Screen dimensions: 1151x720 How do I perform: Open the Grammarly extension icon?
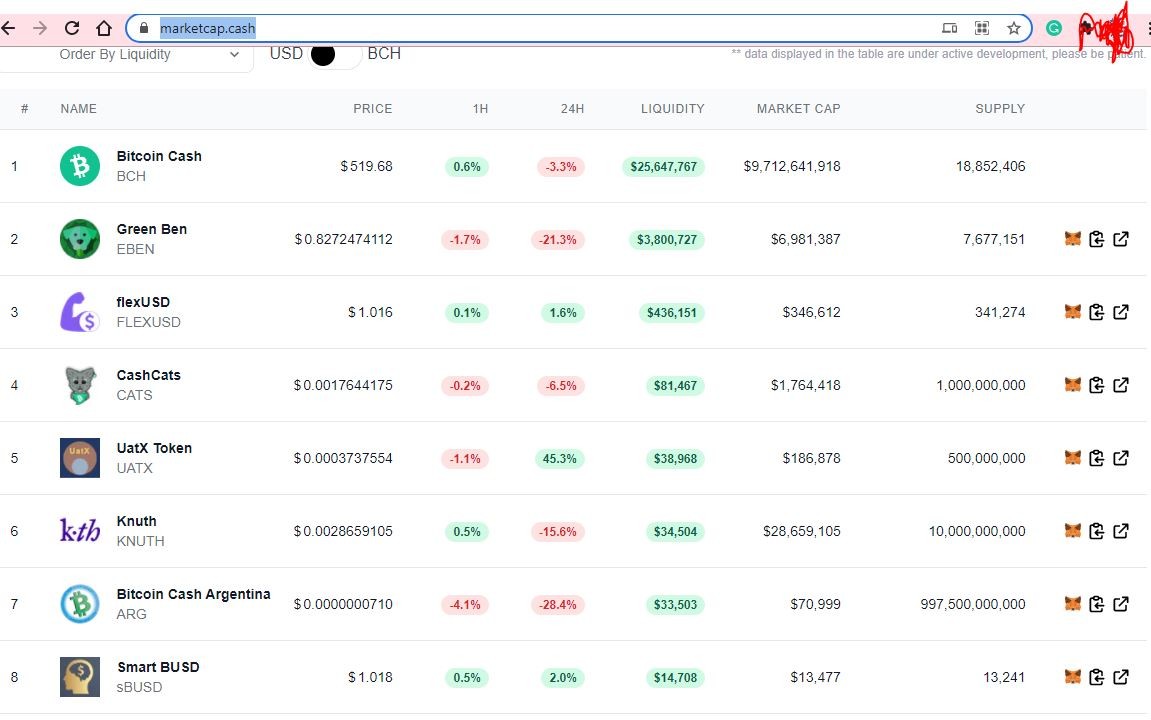pyautogui.click(x=1054, y=28)
